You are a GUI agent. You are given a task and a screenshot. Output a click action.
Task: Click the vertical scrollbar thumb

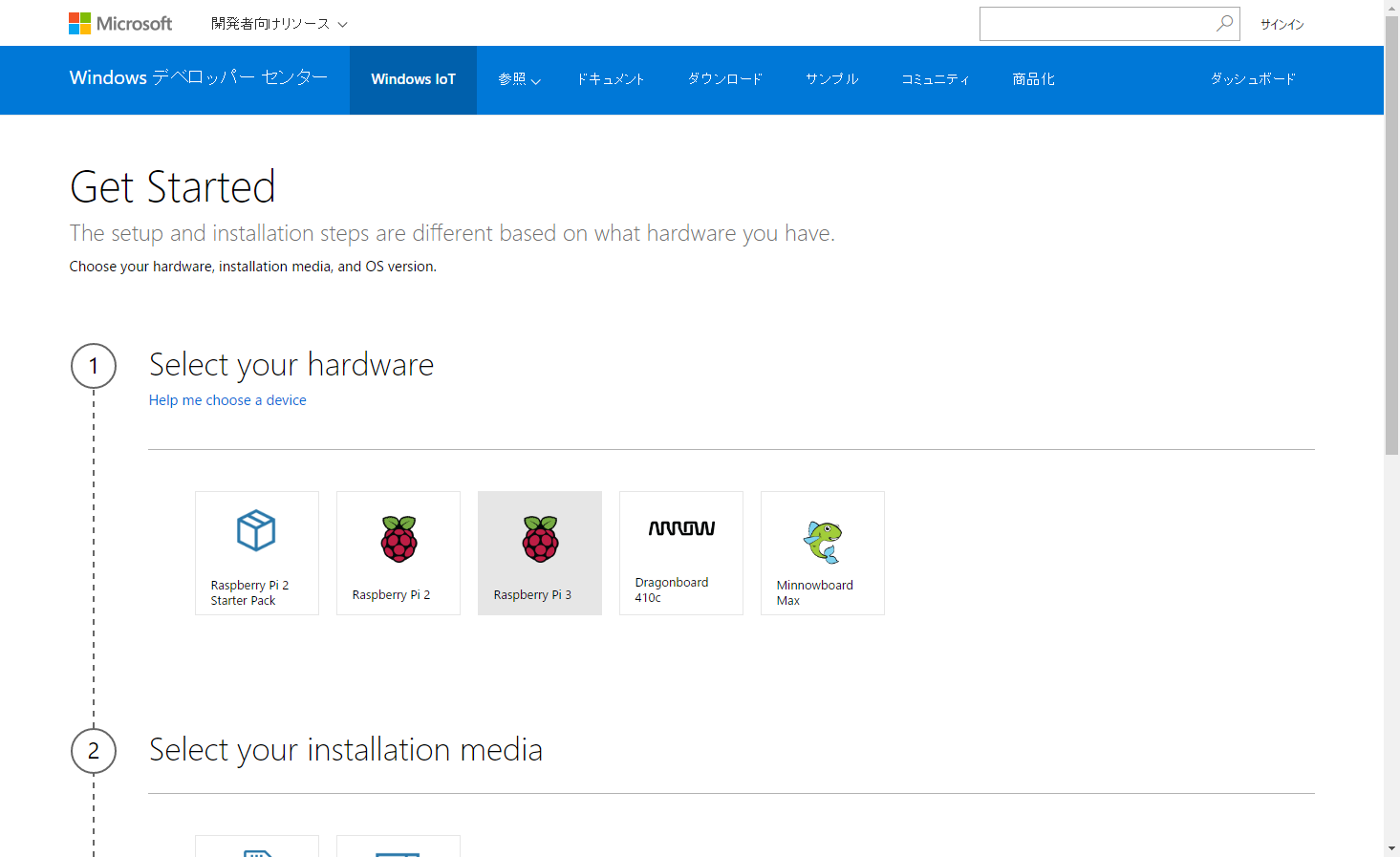(x=1391, y=235)
